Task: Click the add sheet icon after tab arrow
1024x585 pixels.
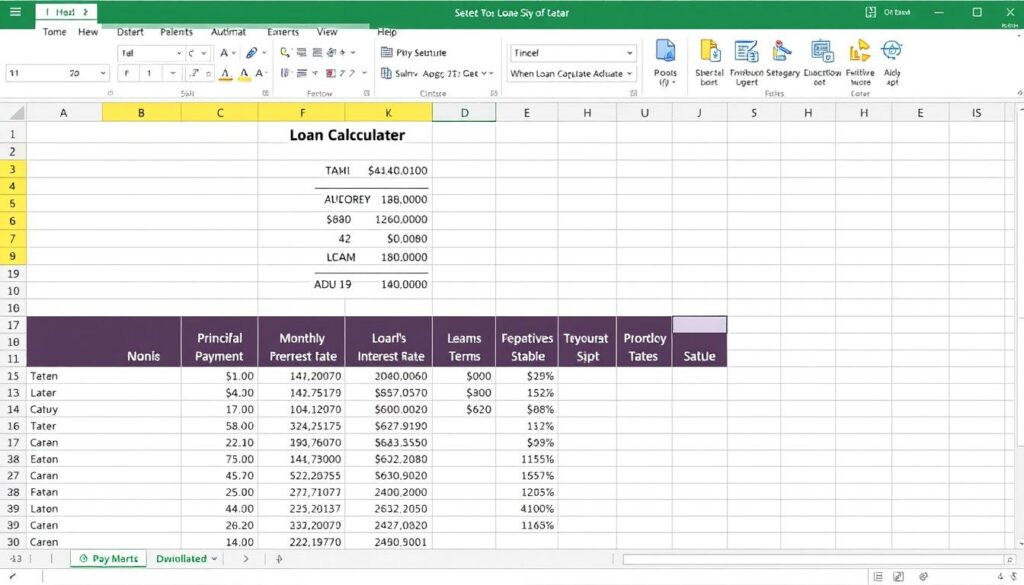Action: pos(279,559)
